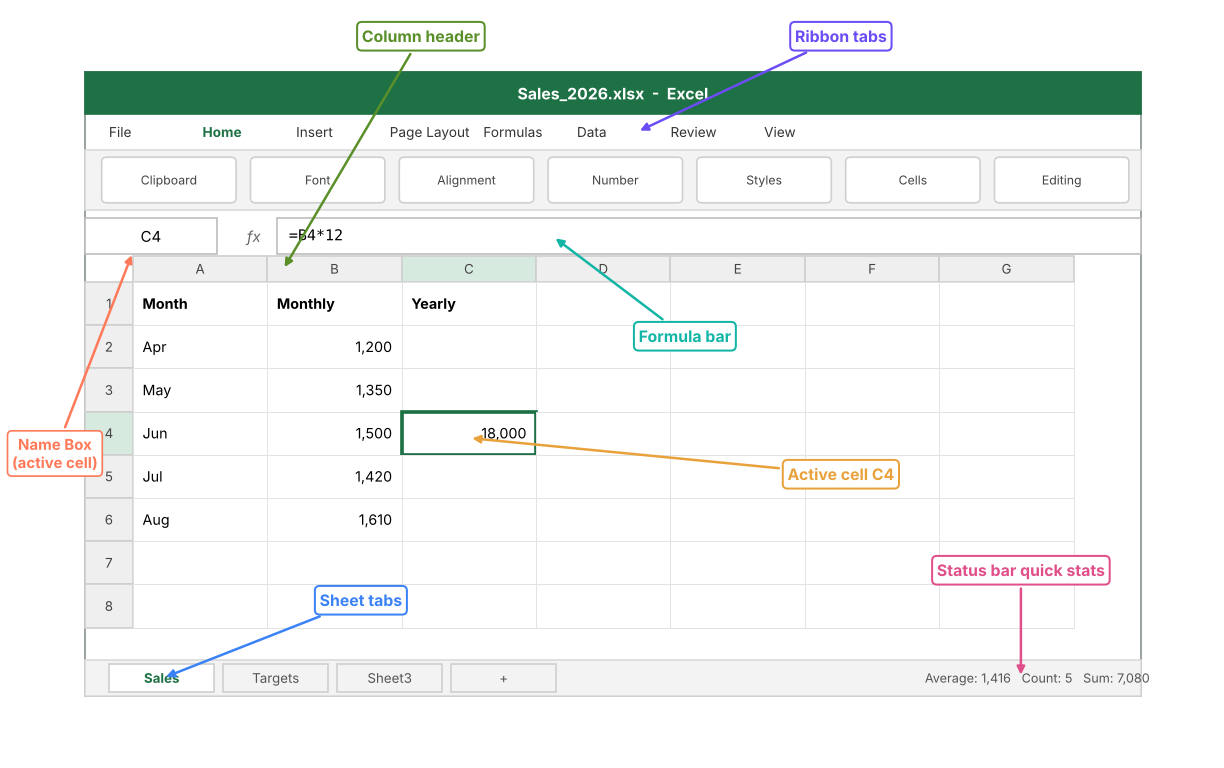The width and height of the screenshot is (1224, 768).
Task: Select column F header
Action: 872,269
